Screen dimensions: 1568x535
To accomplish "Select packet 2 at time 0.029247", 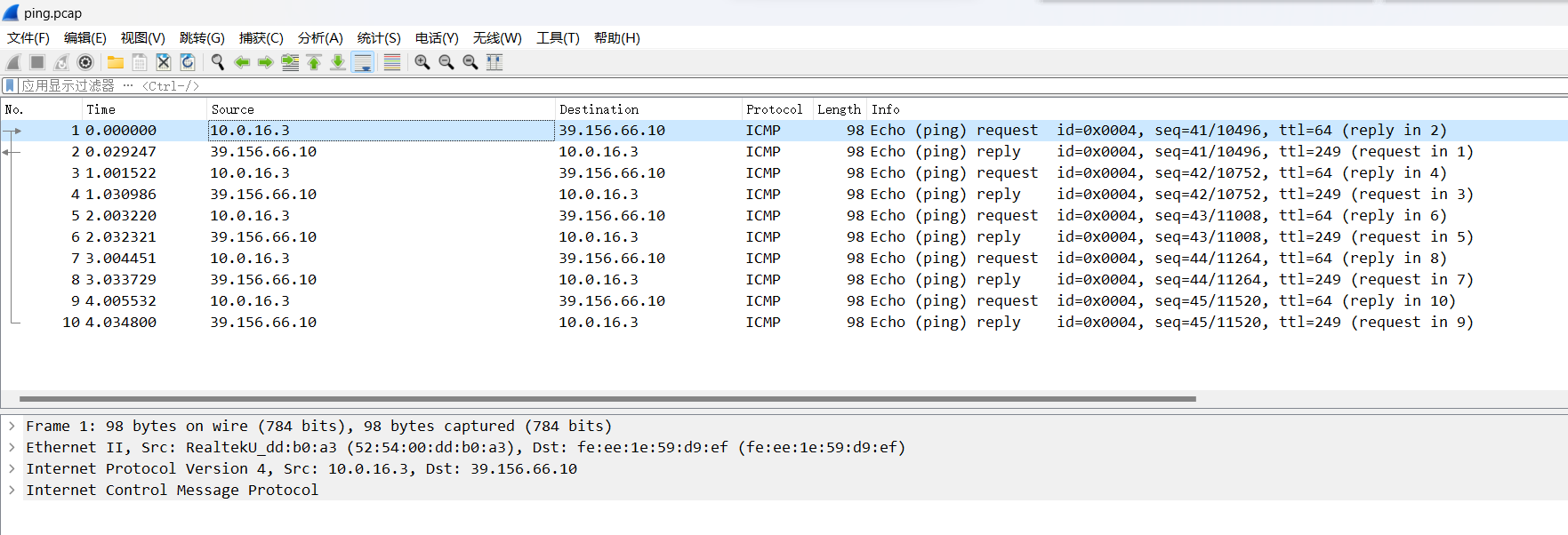I will click(784, 152).
